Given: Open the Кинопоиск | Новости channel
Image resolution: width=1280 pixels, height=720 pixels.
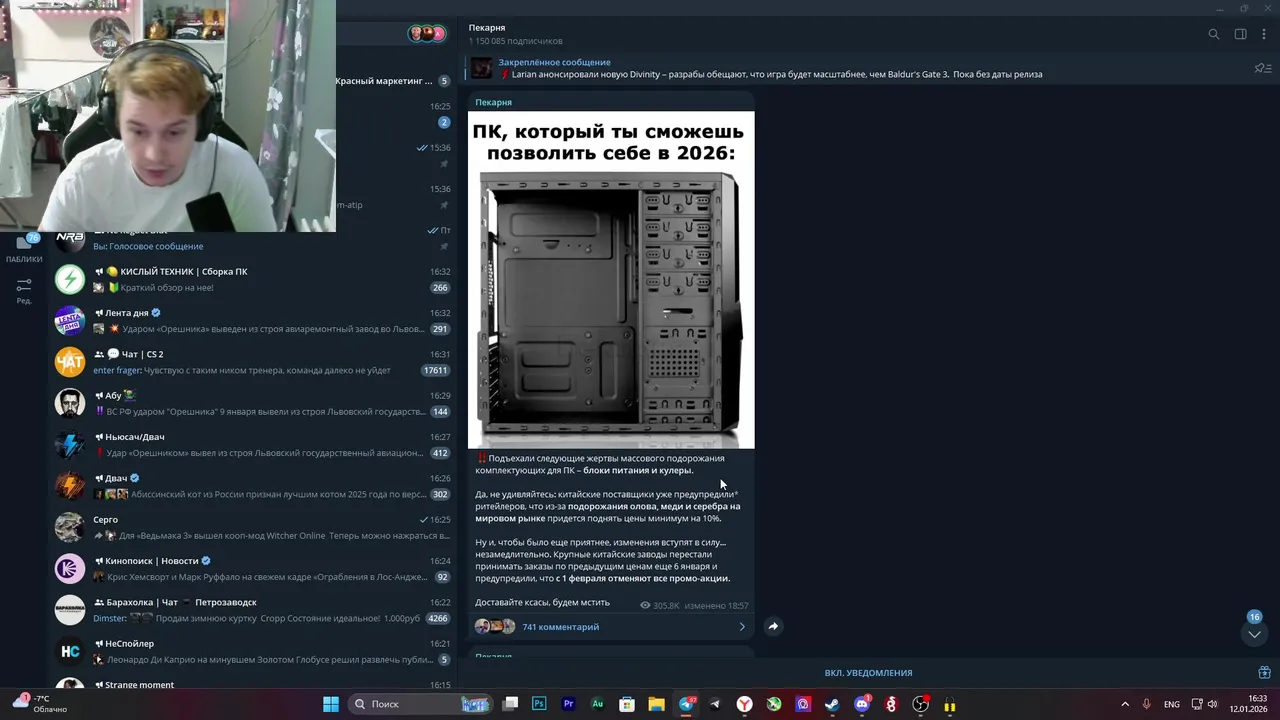Looking at the screenshot, I should (x=255, y=569).
